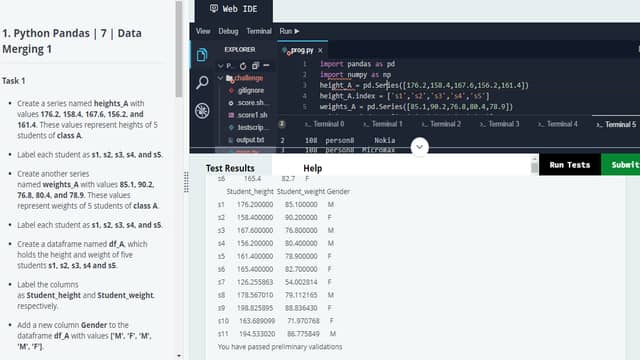This screenshot has height=360, width=640.
Task: Open .gitignore file in explorer
Action: click(251, 91)
